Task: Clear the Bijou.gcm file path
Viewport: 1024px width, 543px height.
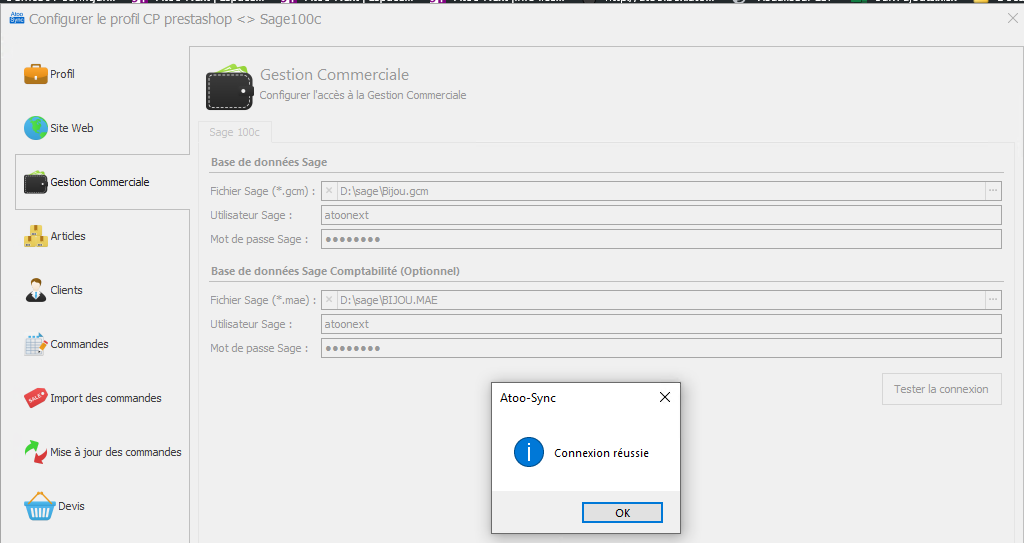Action: click(329, 191)
